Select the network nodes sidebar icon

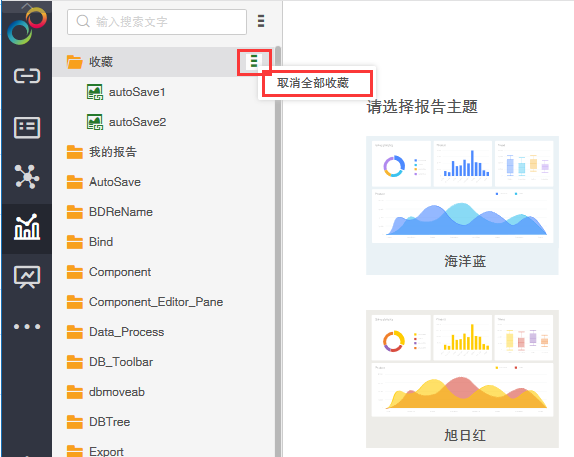pyautogui.click(x=27, y=177)
